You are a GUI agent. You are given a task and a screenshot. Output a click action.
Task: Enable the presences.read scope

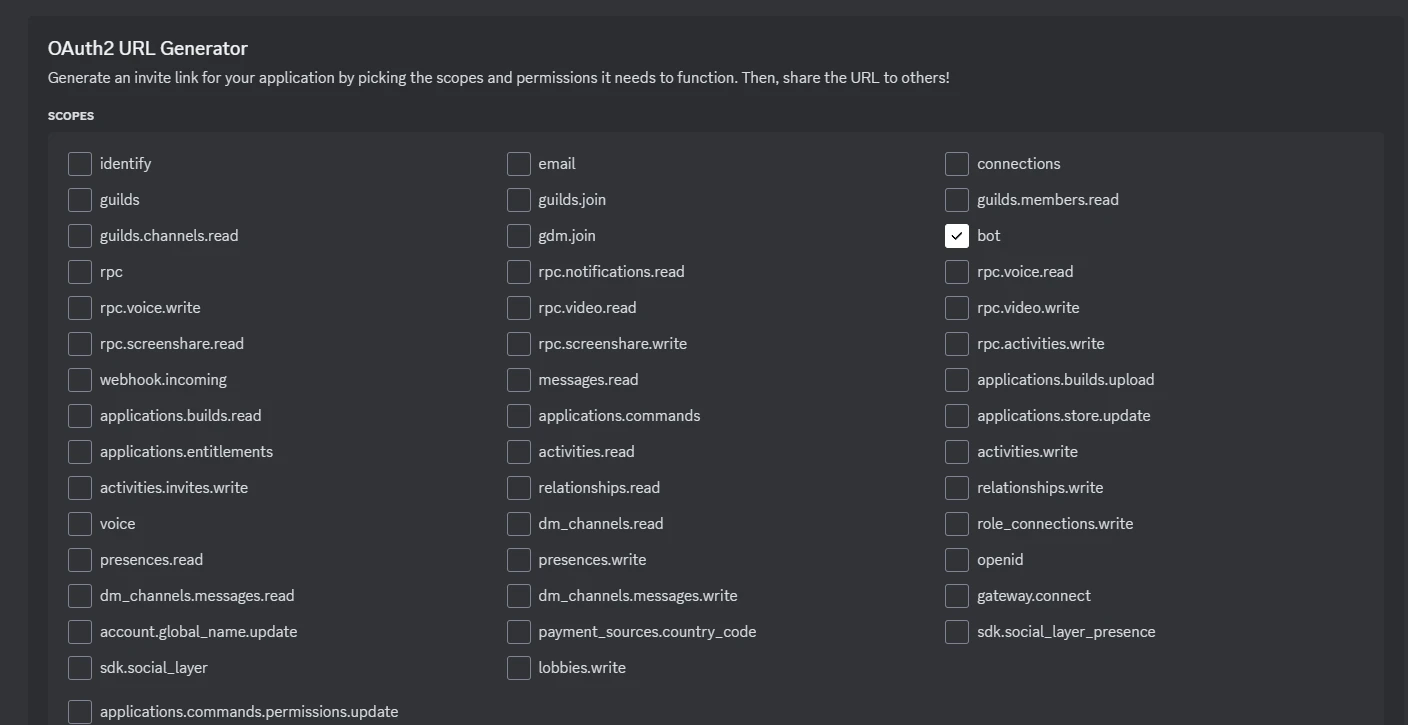point(80,560)
